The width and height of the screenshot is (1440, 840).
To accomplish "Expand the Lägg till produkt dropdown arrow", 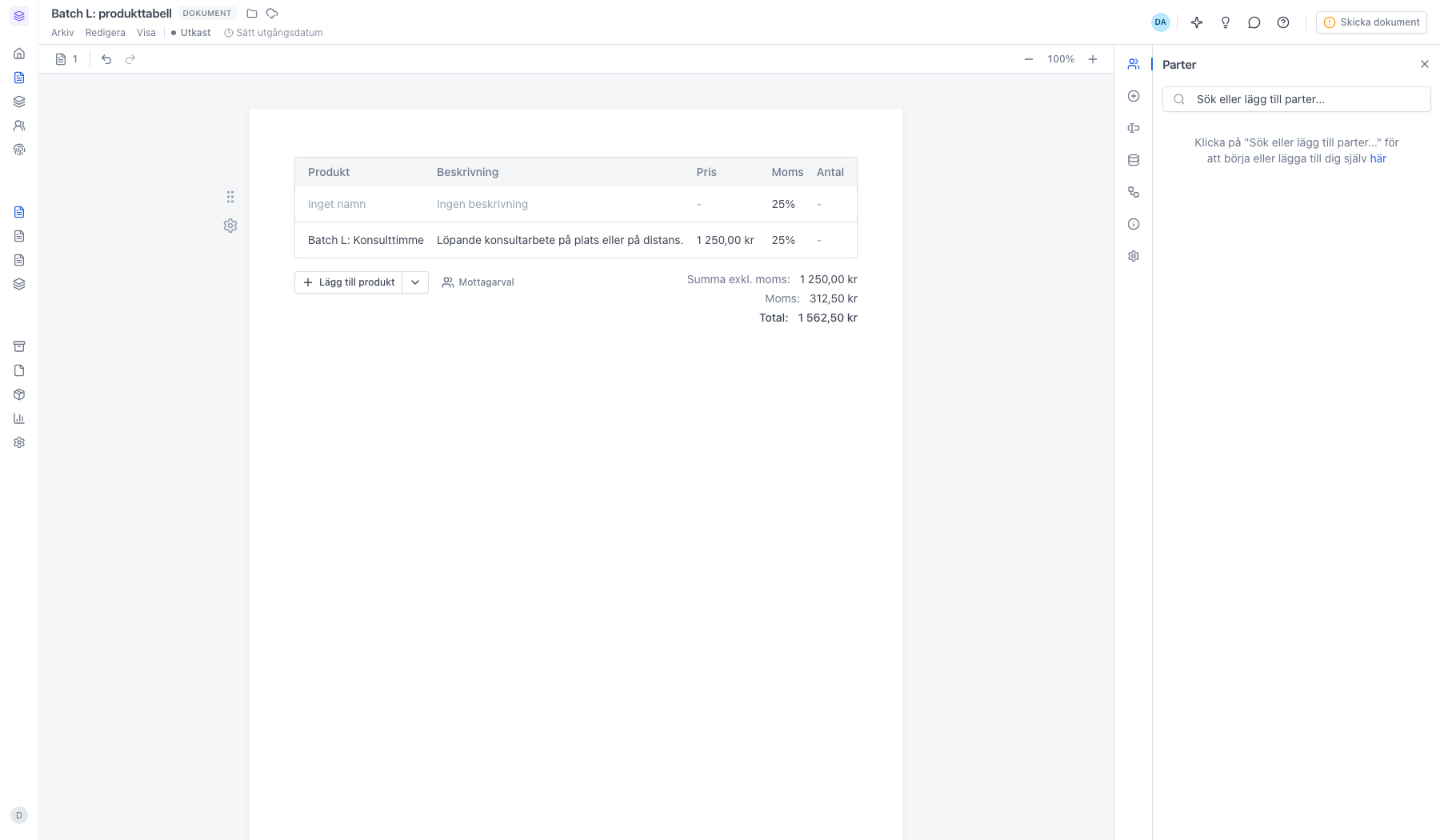I will tap(415, 282).
